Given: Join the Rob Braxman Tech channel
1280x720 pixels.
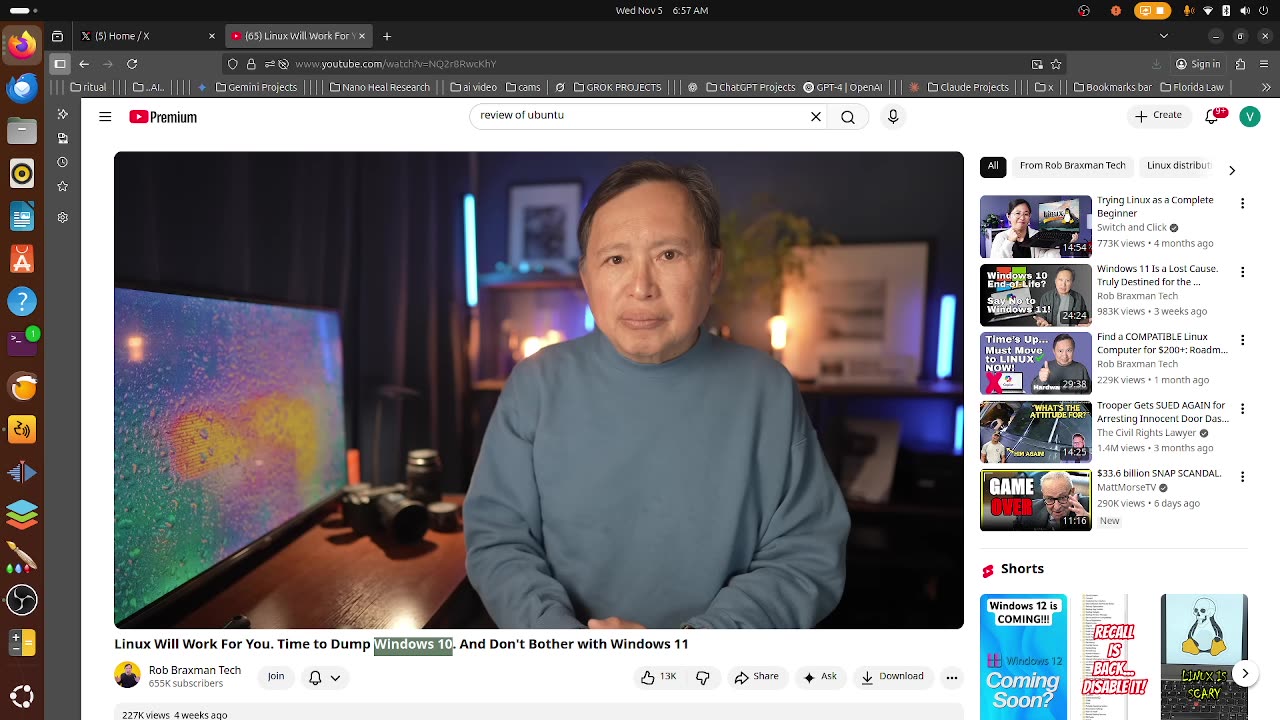Looking at the screenshot, I should click(276, 677).
